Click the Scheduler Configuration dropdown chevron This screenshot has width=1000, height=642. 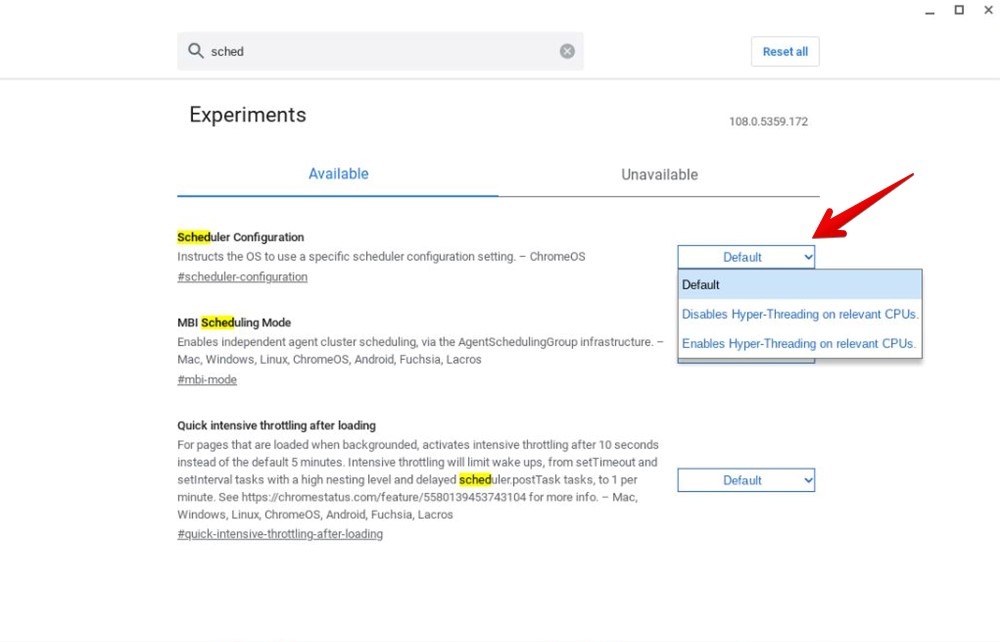point(807,256)
